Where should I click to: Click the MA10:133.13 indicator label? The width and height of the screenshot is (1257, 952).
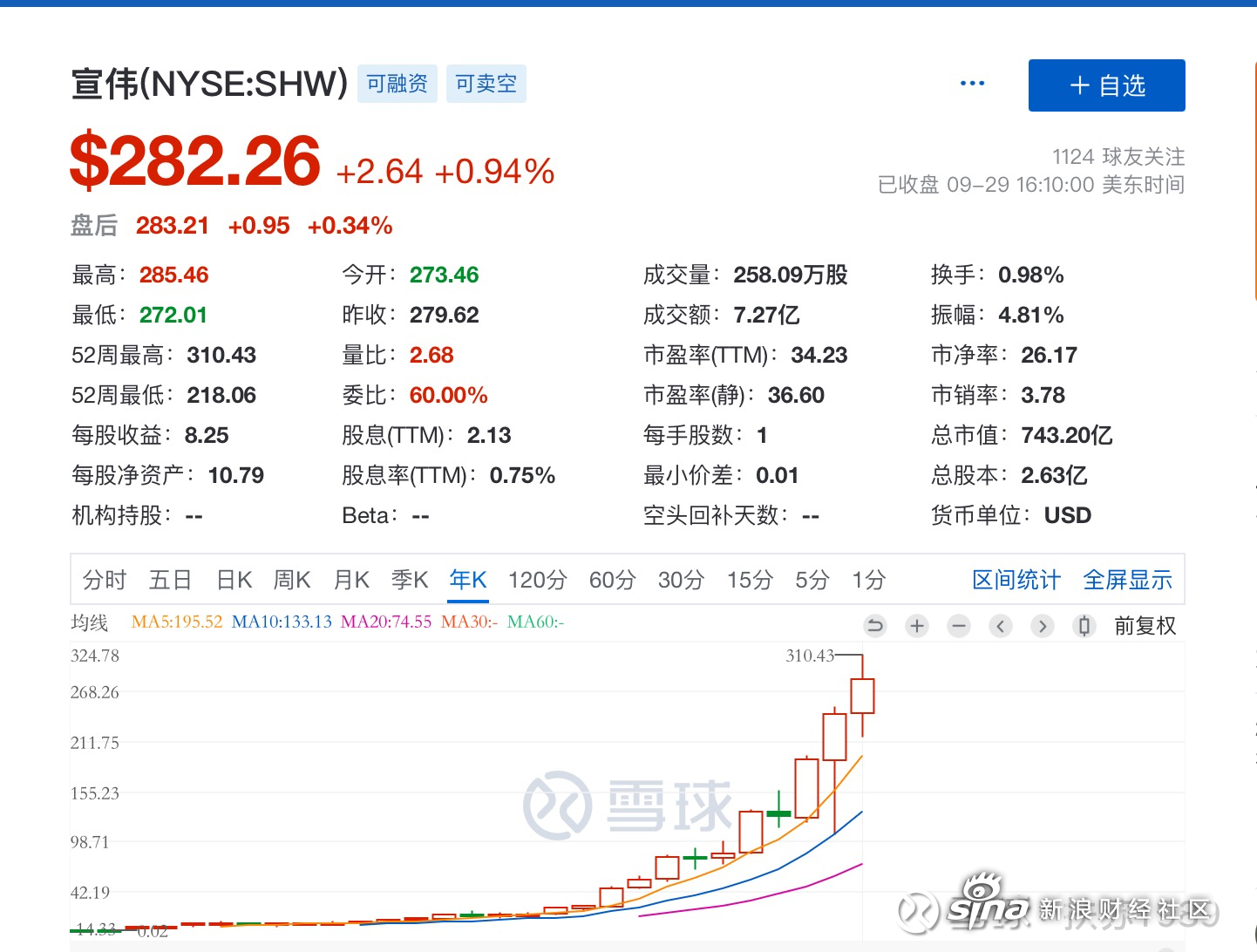(x=282, y=622)
